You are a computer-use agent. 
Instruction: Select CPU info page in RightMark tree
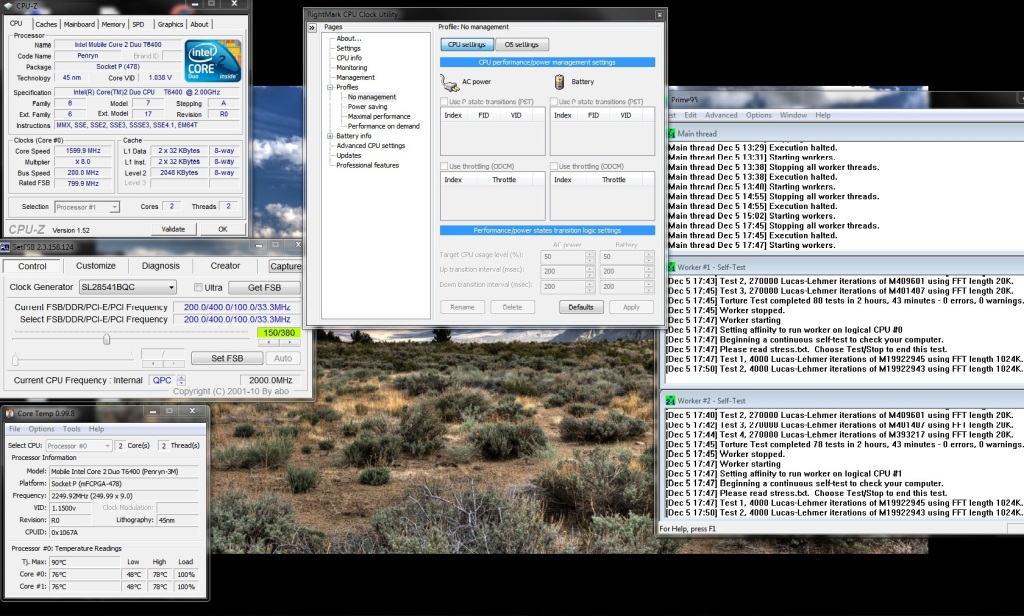[349, 58]
